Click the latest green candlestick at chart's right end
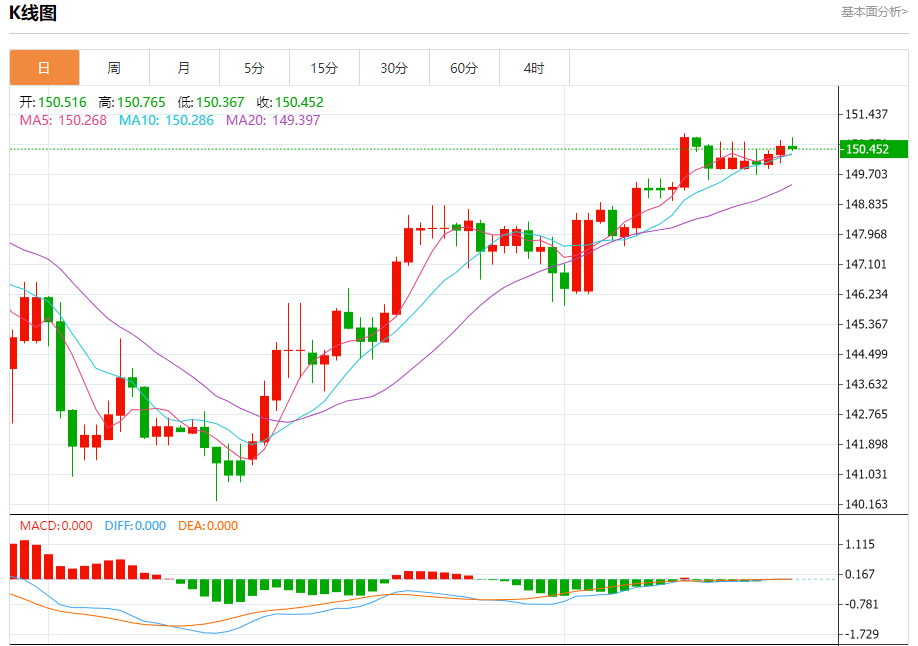 (x=792, y=146)
